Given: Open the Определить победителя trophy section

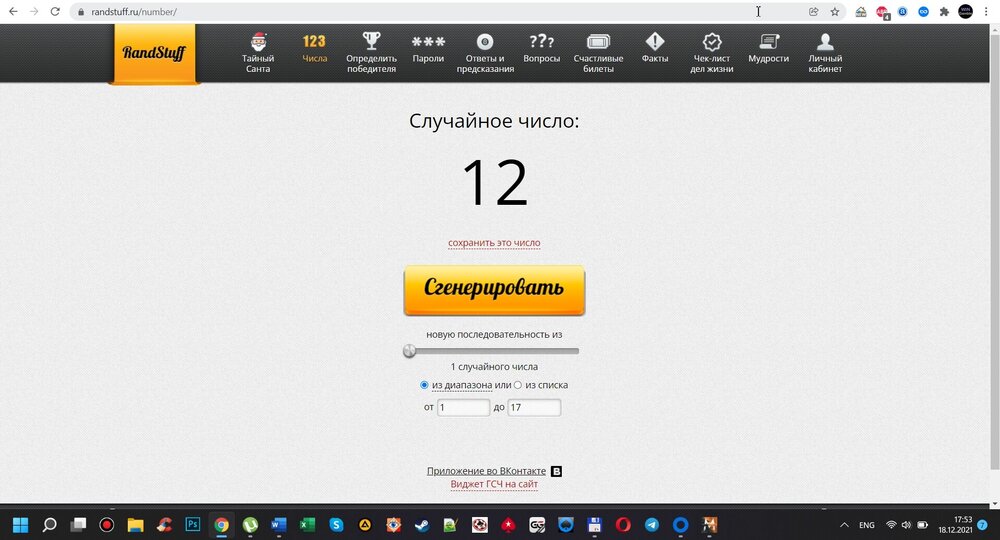Looking at the screenshot, I should point(371,52).
